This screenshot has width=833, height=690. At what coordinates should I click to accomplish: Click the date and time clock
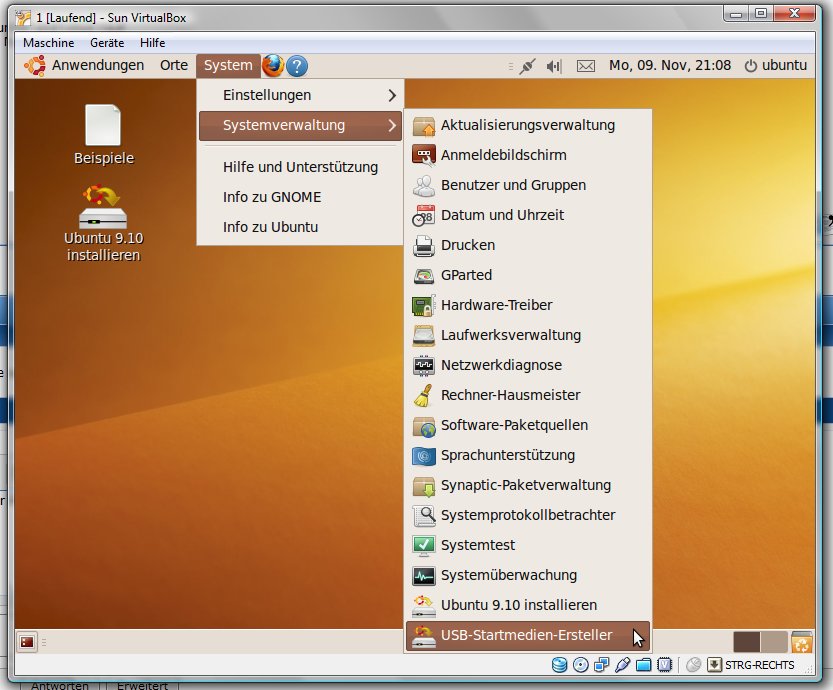[x=670, y=65]
